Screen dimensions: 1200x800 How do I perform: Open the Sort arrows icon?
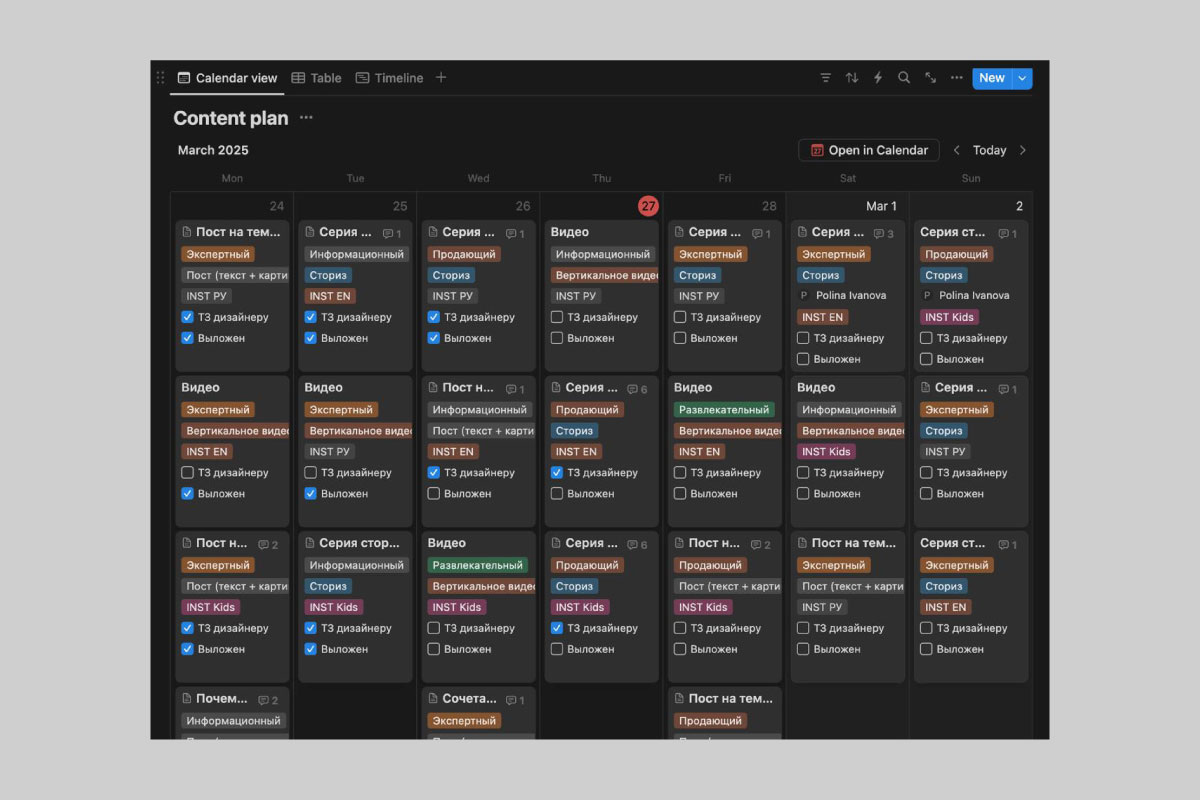click(852, 78)
